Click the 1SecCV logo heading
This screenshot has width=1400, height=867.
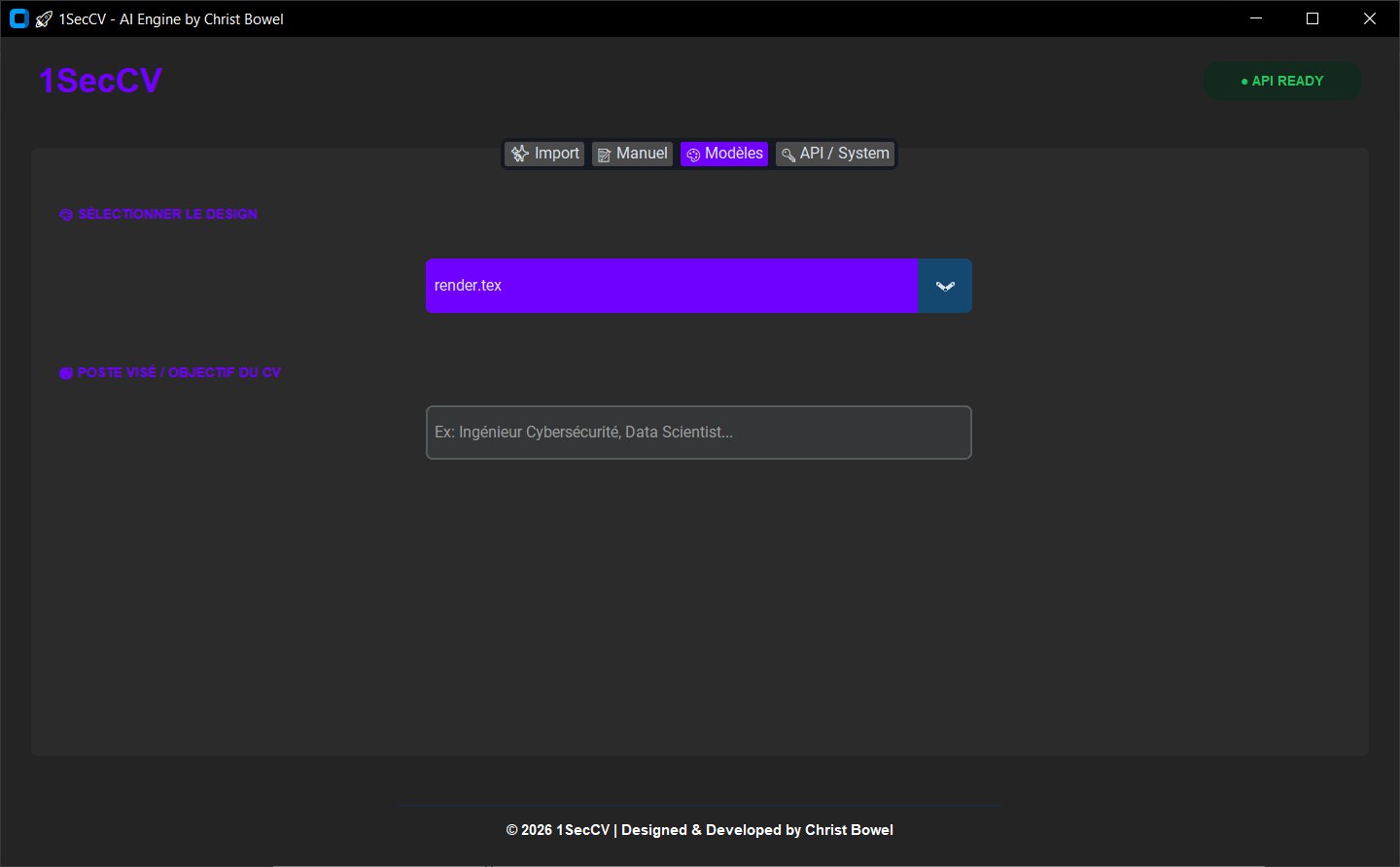click(100, 81)
